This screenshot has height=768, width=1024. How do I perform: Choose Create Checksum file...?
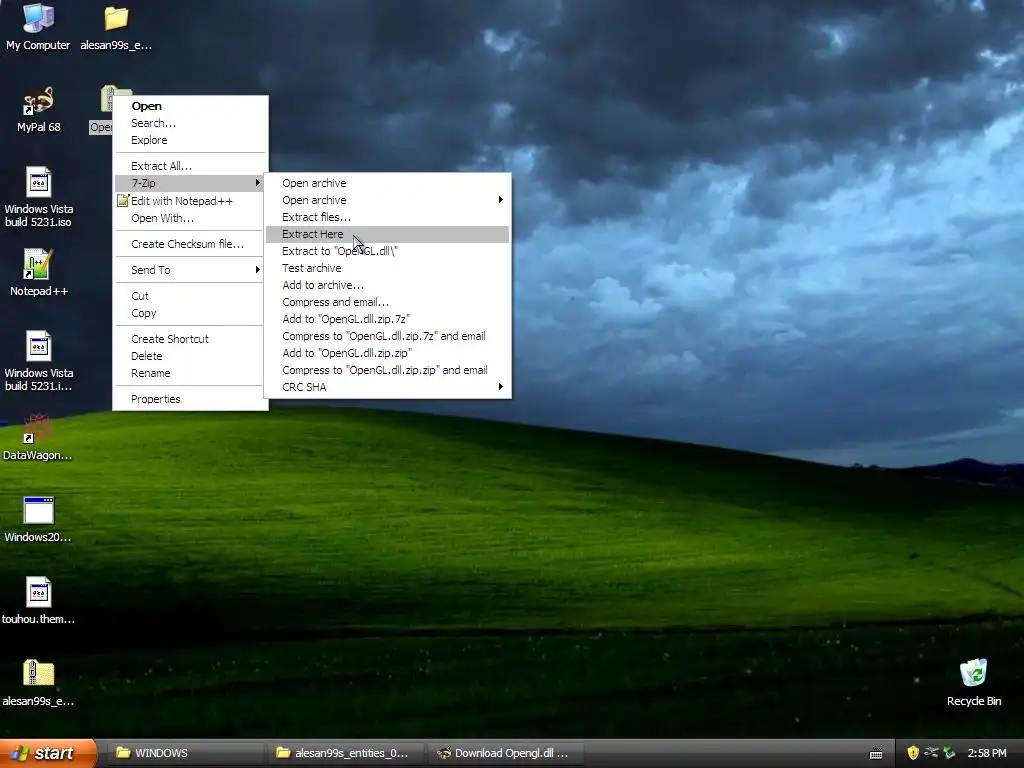click(191, 244)
